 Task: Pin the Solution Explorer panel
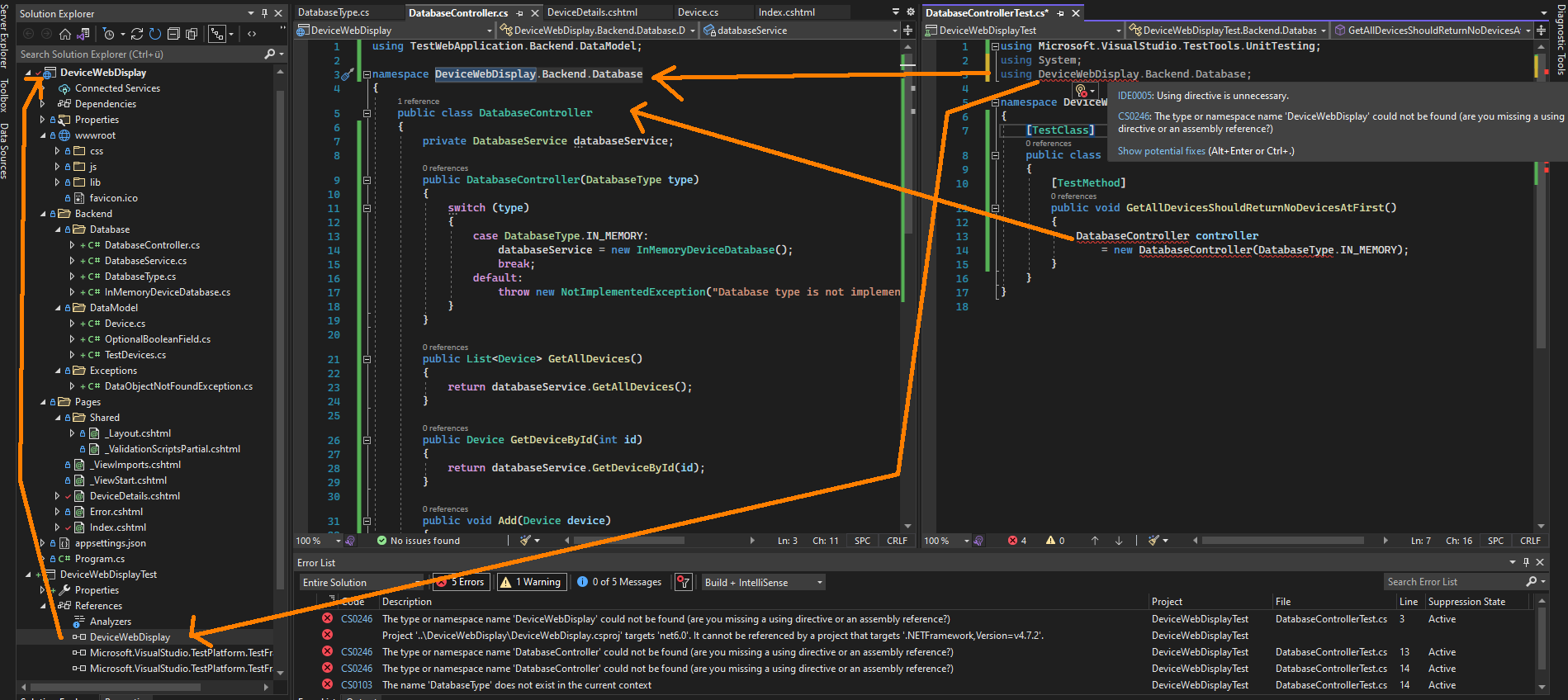coord(264,13)
